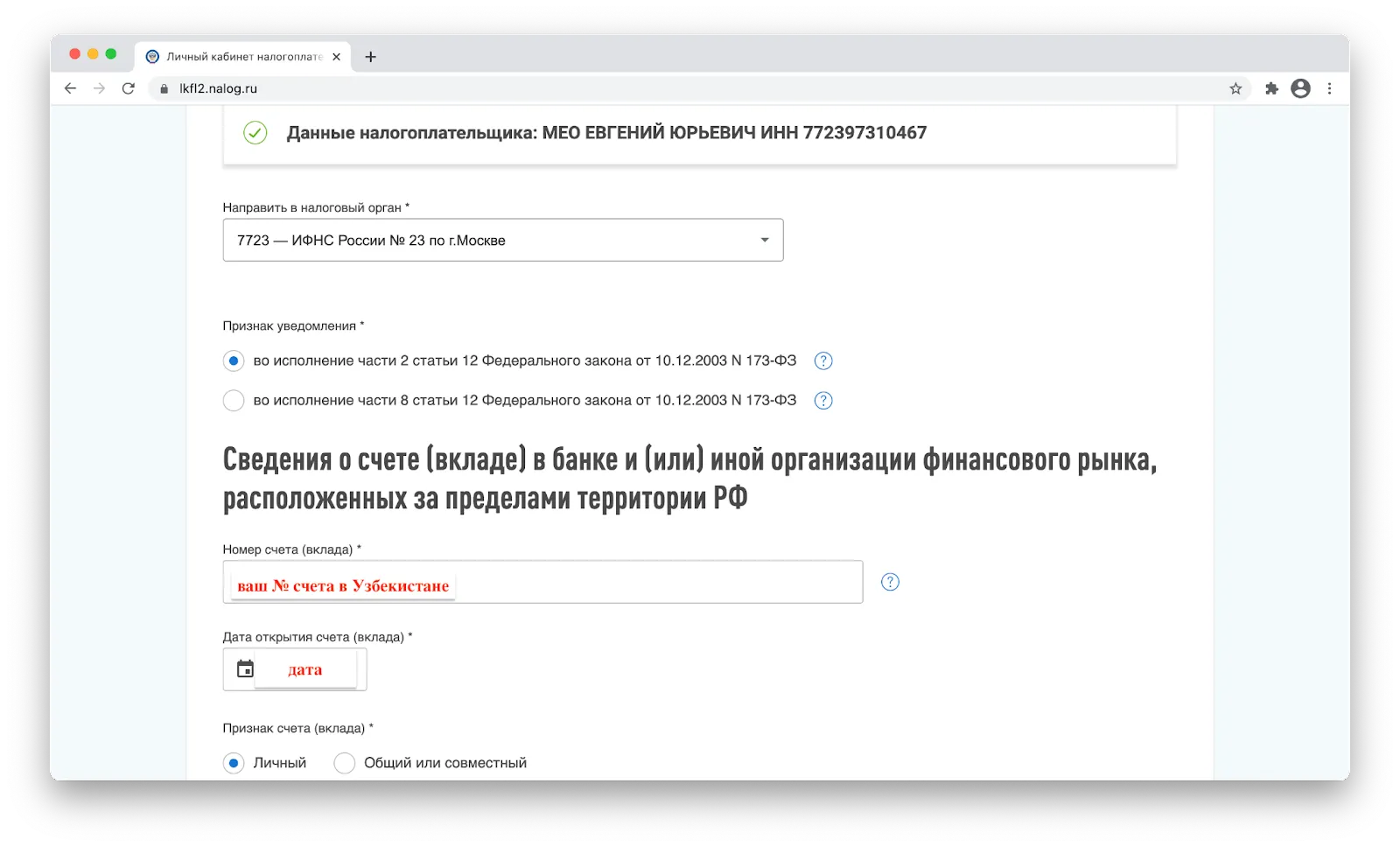The image size is (1400, 847).
Task: Show help for part 2 article 12 option
Action: (823, 360)
